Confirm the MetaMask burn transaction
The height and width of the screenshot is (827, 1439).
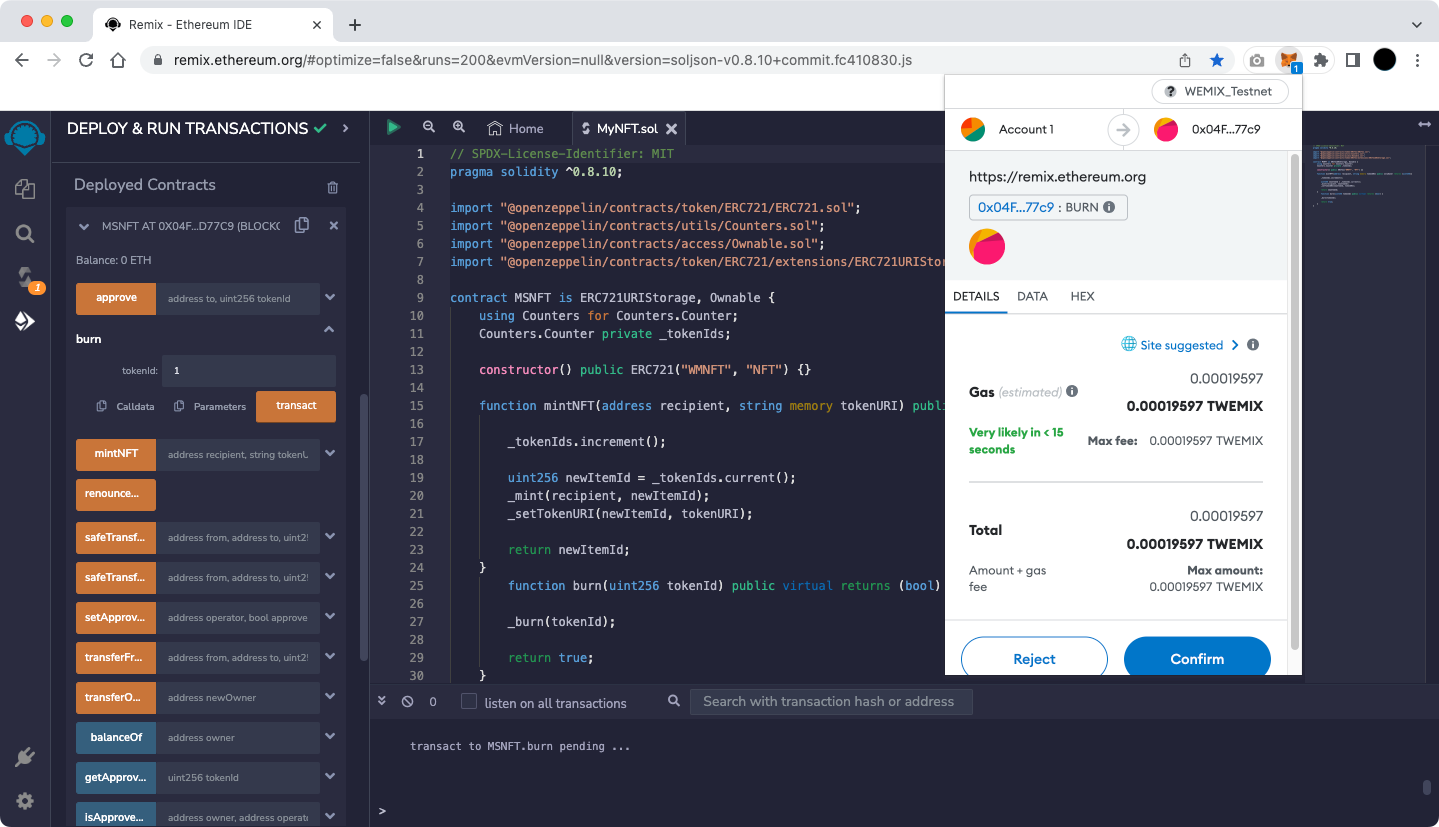click(x=1197, y=659)
